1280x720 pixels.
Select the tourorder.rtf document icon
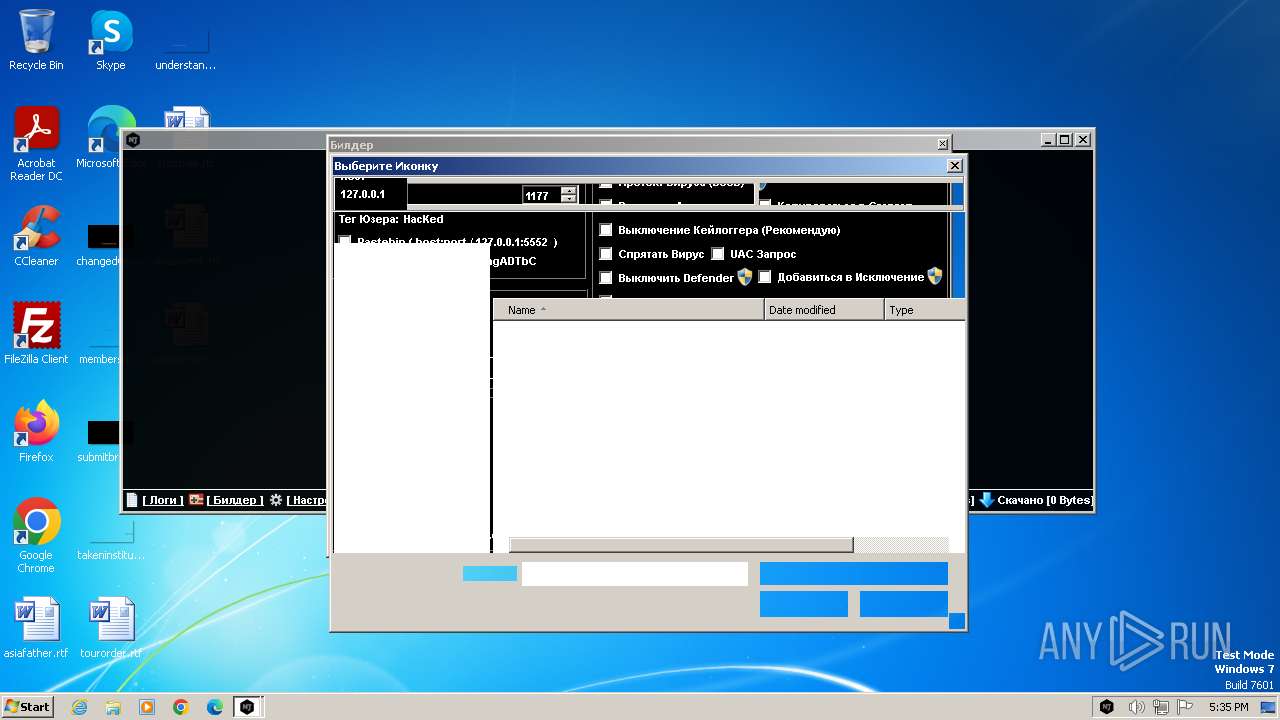coord(110,627)
